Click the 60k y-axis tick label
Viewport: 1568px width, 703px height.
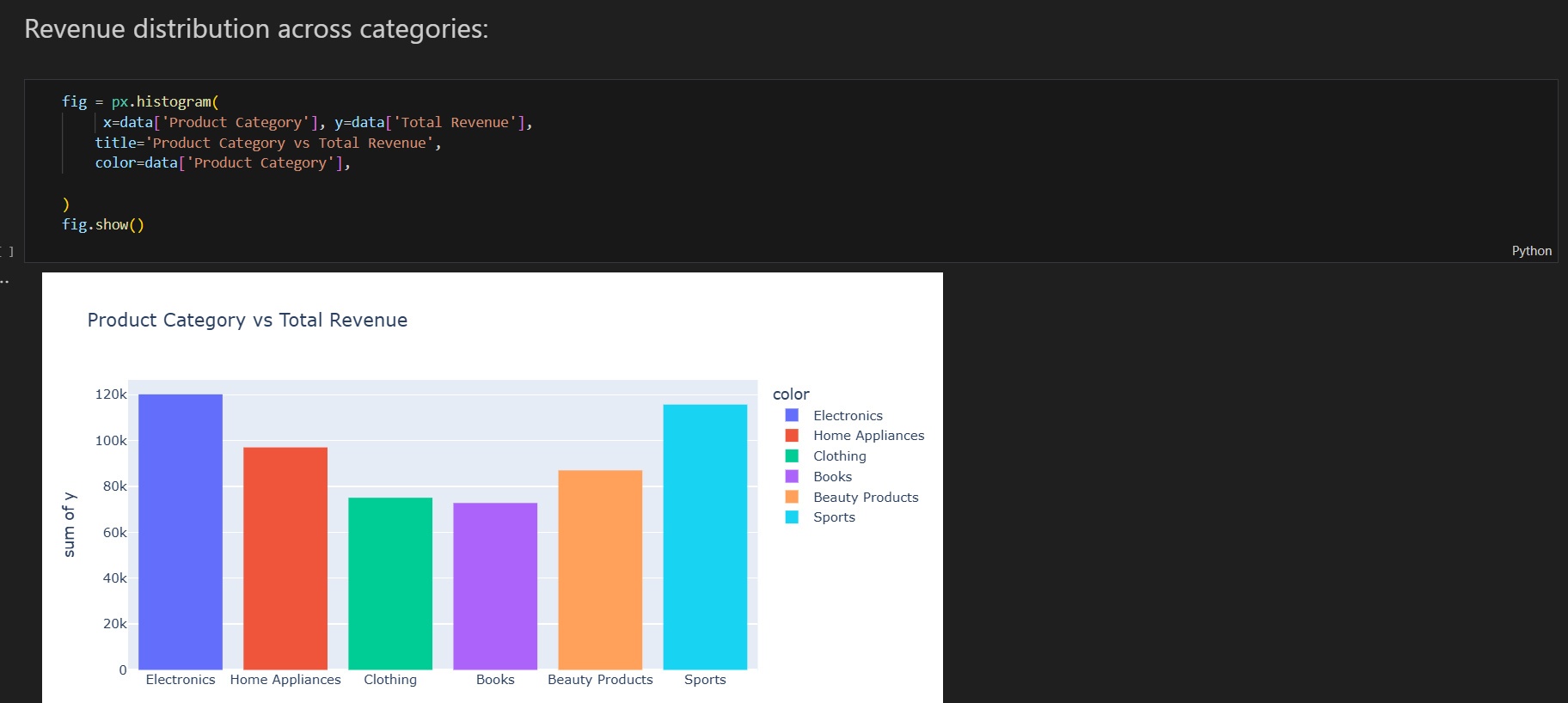click(x=115, y=533)
